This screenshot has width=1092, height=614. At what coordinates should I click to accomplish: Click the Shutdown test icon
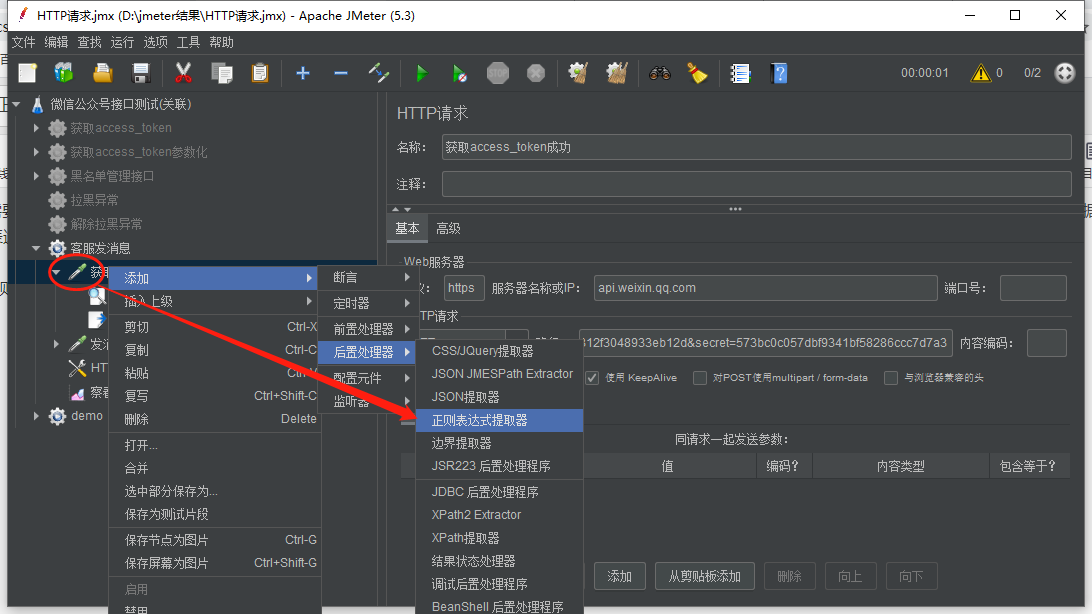[536, 73]
